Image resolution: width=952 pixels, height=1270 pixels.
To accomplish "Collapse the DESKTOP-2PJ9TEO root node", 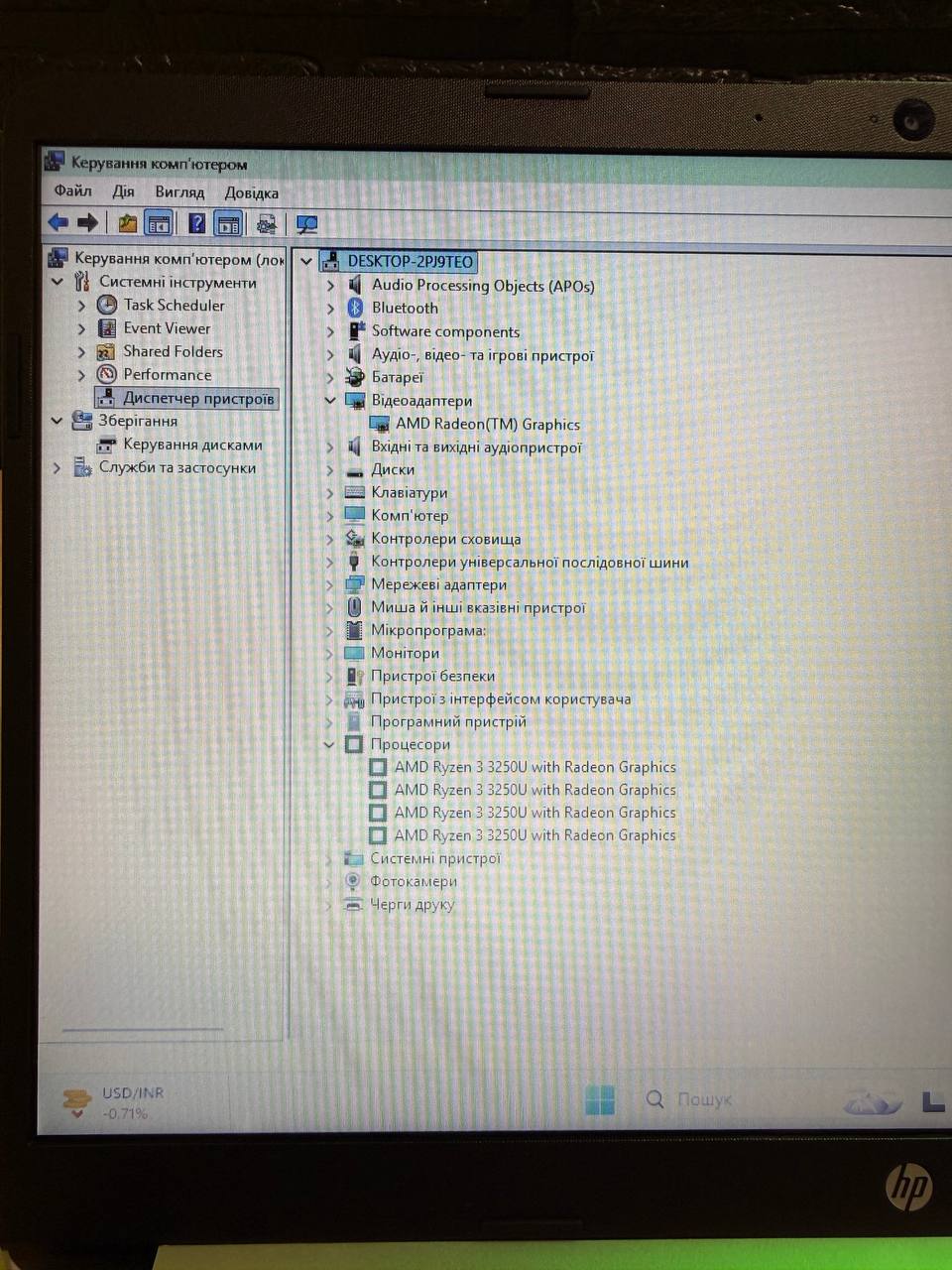I will pyautogui.click(x=306, y=262).
